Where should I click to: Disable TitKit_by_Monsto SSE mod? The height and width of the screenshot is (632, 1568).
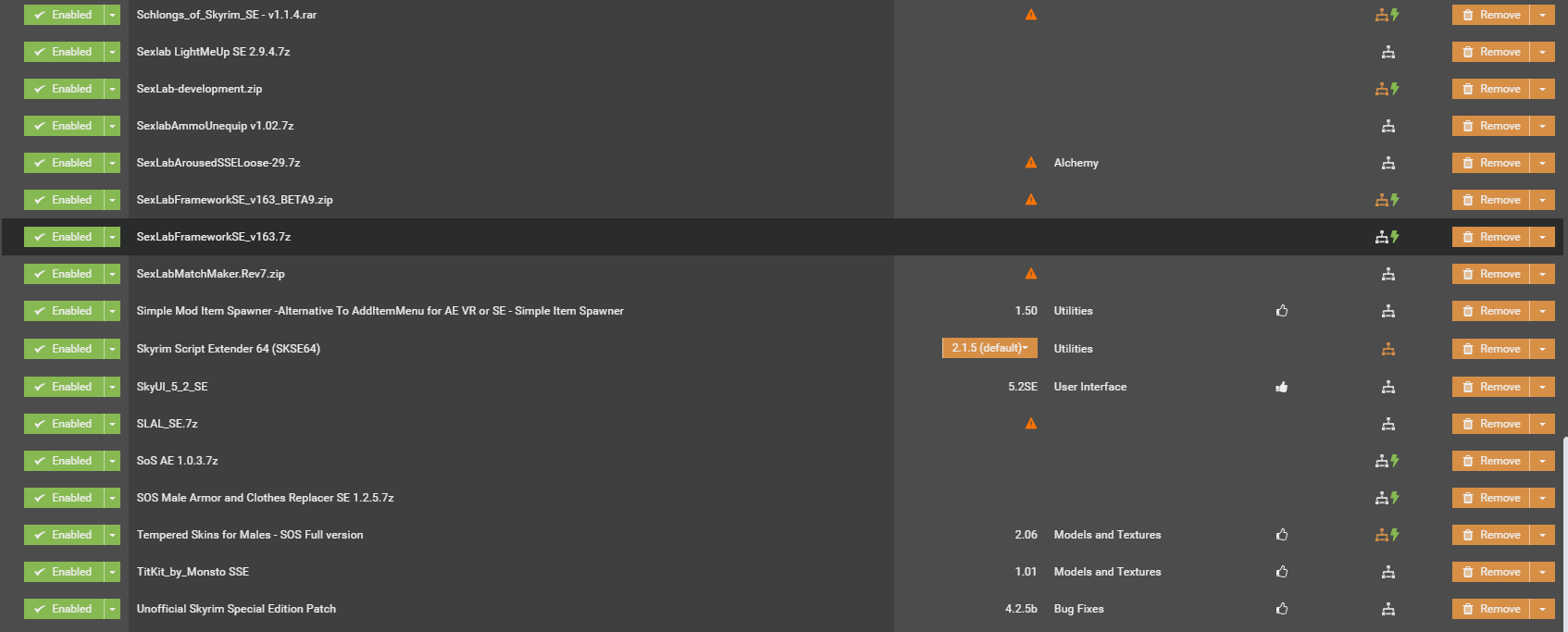pos(63,572)
